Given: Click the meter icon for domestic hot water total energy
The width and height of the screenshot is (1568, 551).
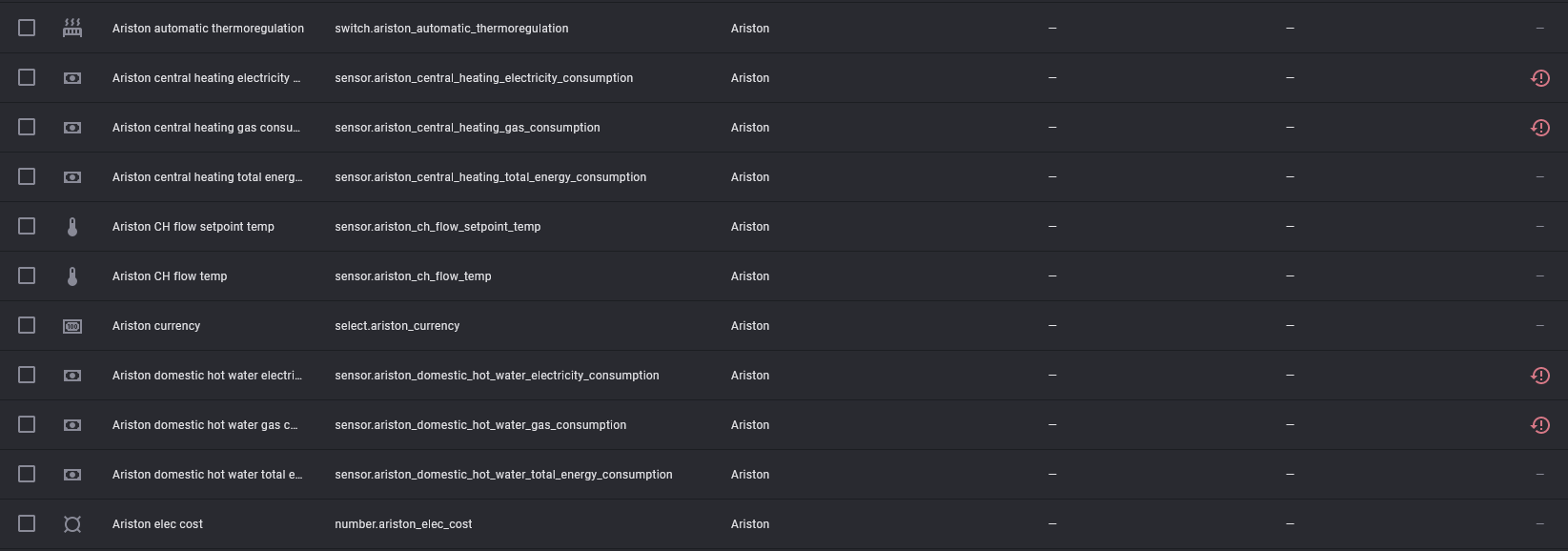Looking at the screenshot, I should (x=71, y=474).
